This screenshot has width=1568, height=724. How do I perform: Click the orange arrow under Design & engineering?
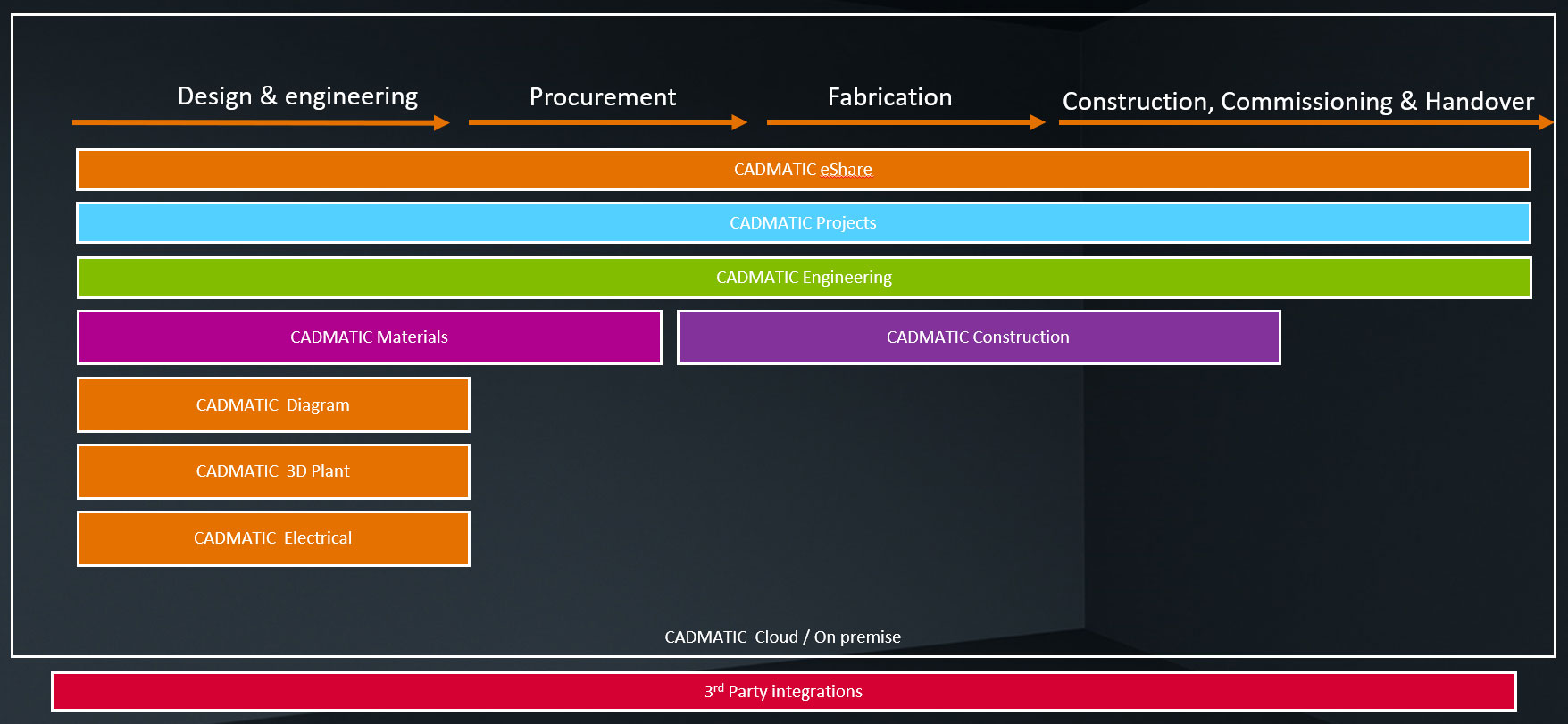coord(259,122)
